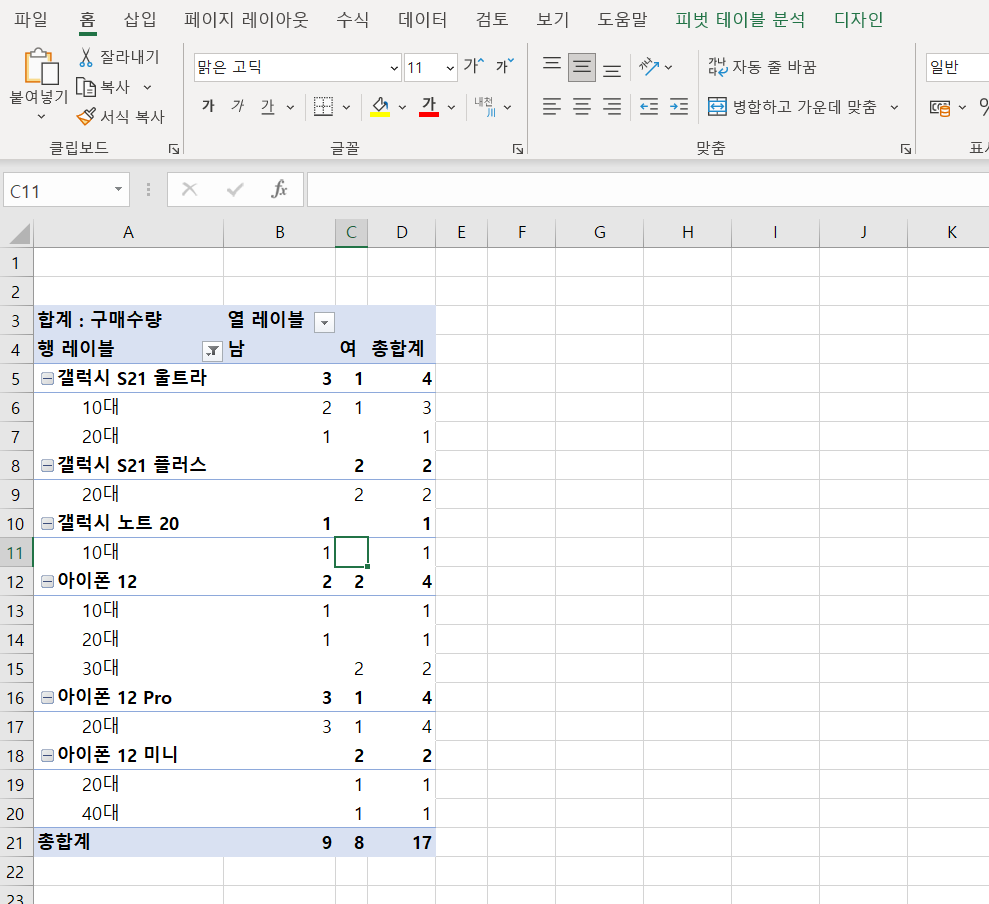
Task: Open the font group dialog launcher
Action: point(518,149)
